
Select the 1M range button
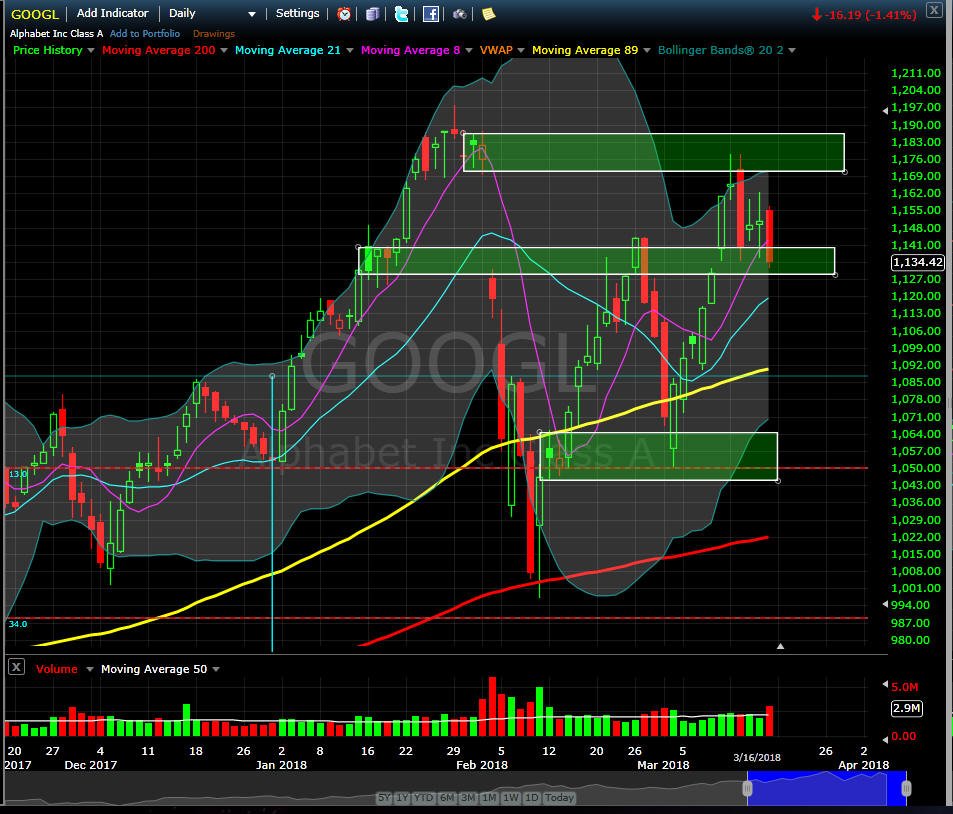pos(489,798)
